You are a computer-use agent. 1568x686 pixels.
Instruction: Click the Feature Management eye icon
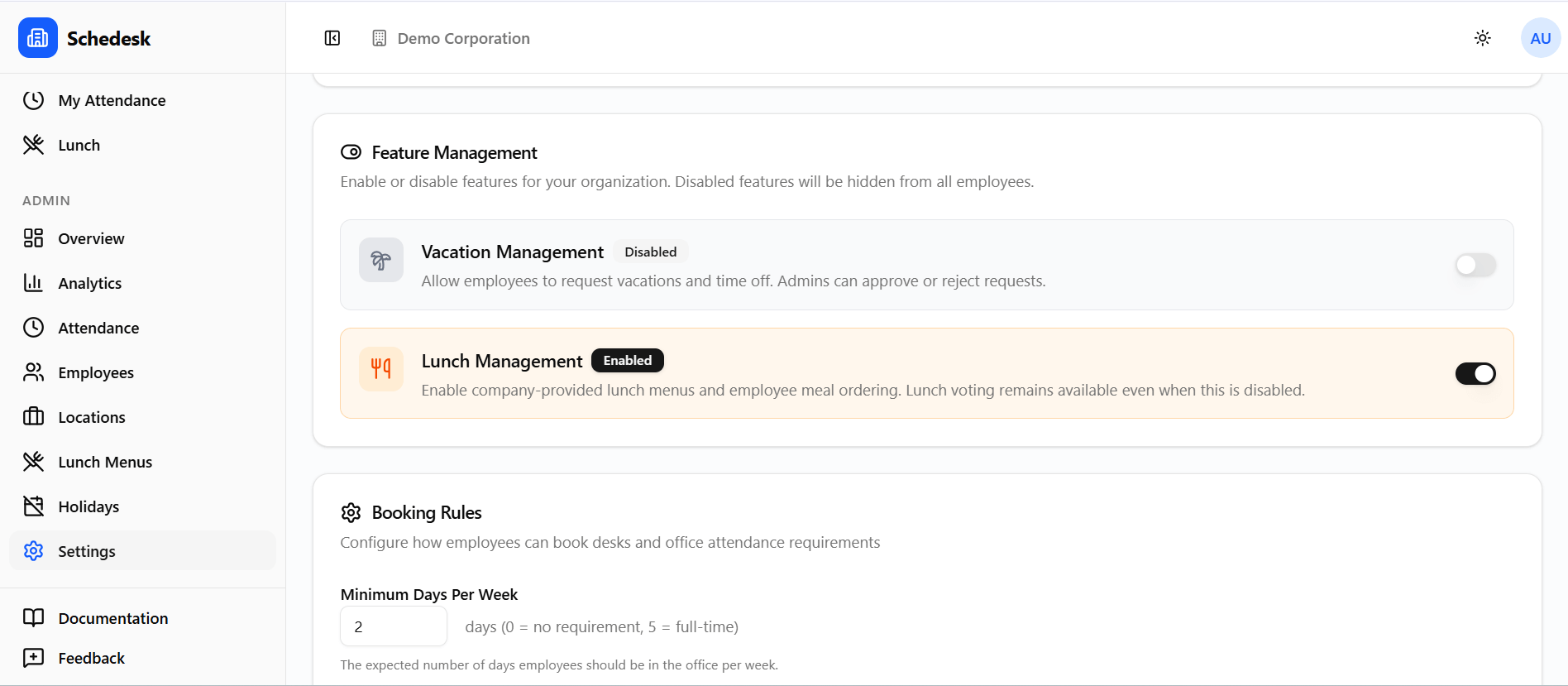click(351, 152)
